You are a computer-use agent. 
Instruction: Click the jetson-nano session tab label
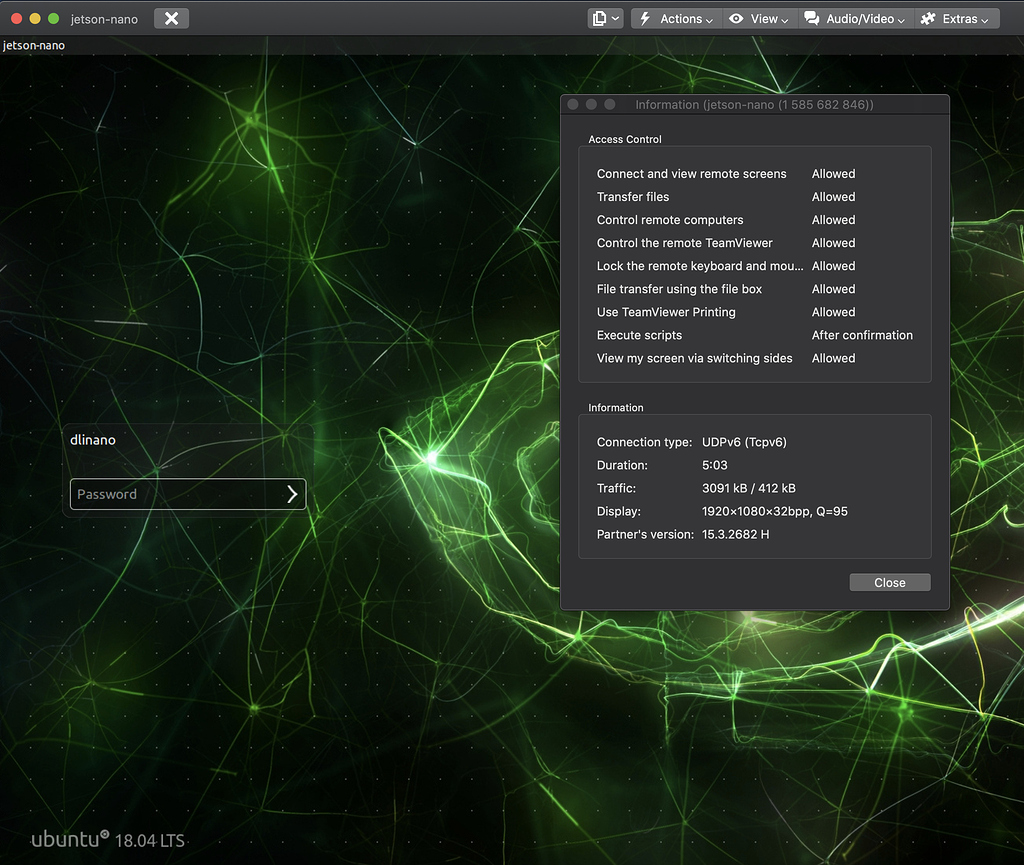[x=34, y=45]
